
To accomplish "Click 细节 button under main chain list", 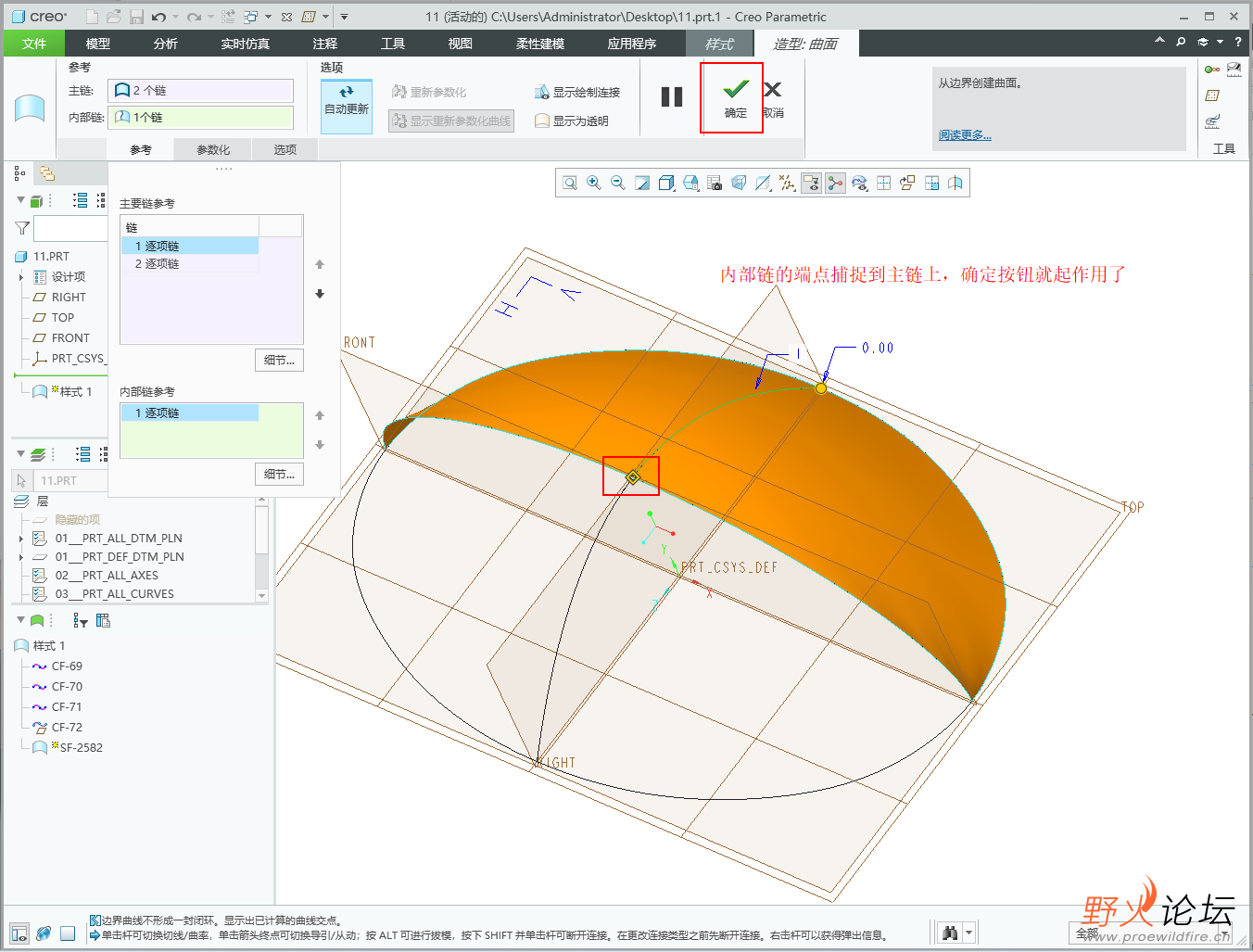I will click(279, 360).
